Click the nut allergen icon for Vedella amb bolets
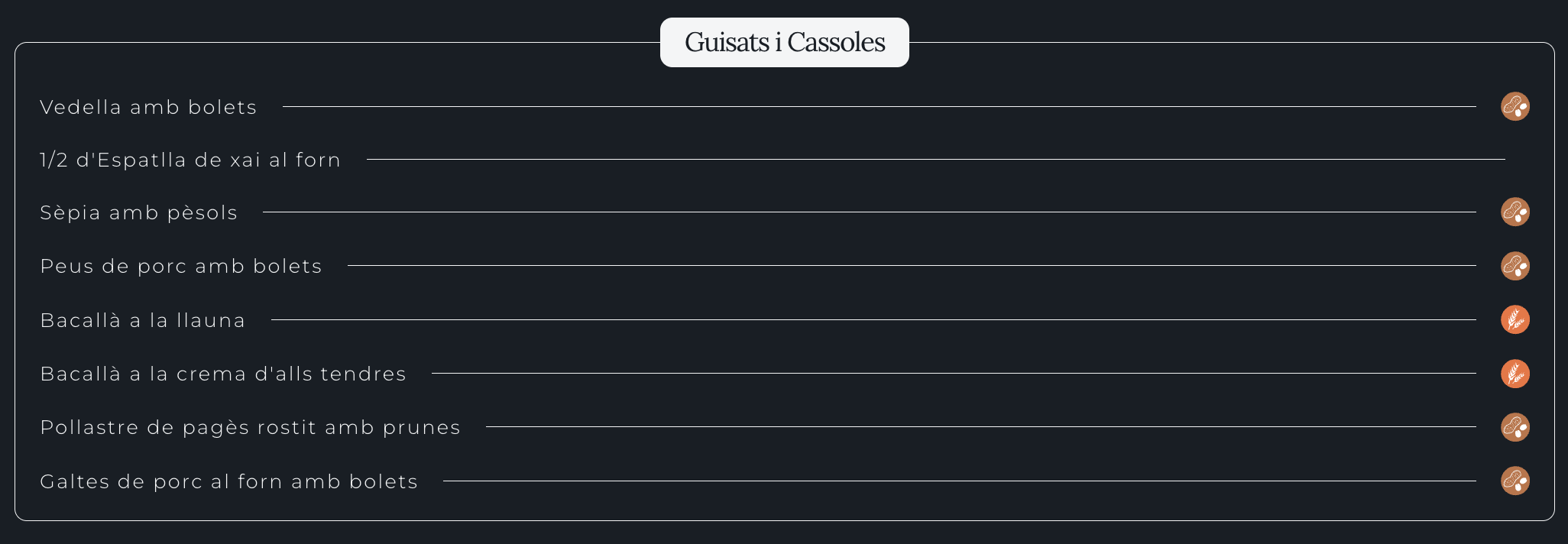1568x544 pixels. (1515, 107)
